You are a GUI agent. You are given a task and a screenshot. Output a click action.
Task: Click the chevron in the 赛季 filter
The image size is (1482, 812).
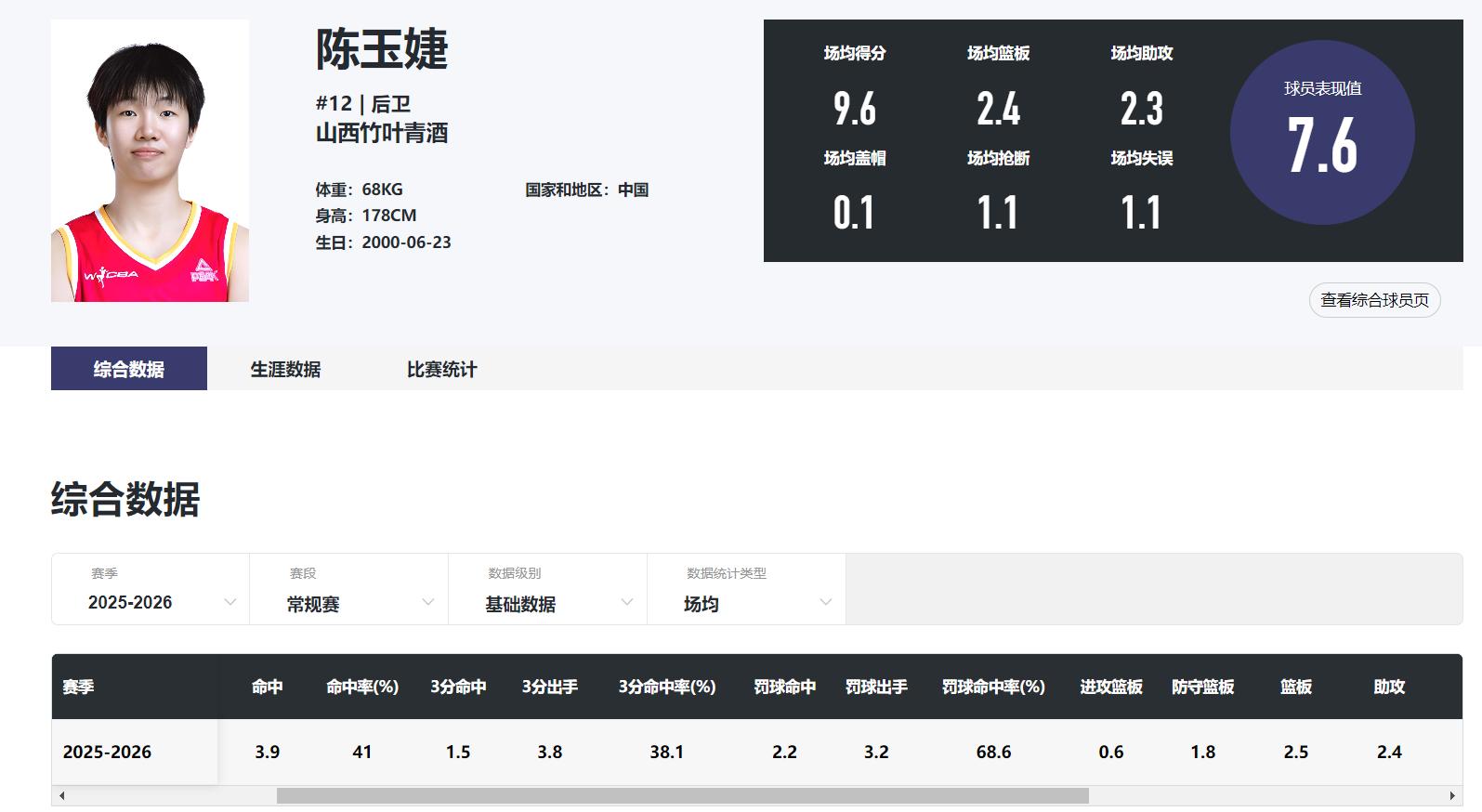tap(230, 602)
